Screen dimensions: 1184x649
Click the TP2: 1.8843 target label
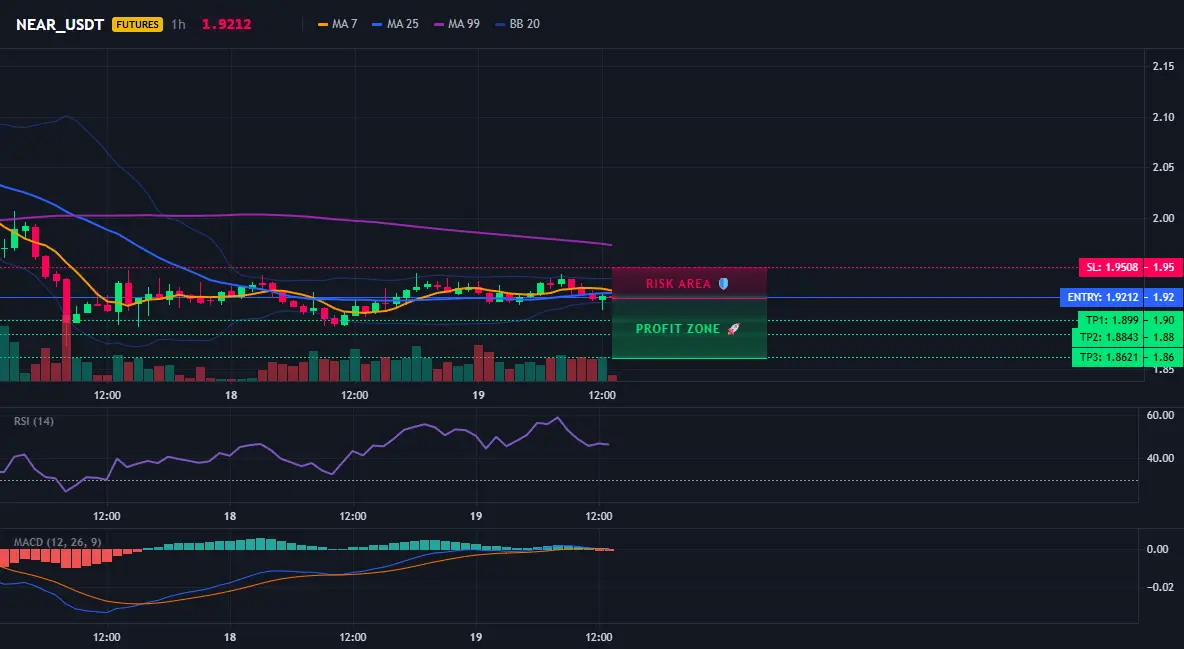1108,338
